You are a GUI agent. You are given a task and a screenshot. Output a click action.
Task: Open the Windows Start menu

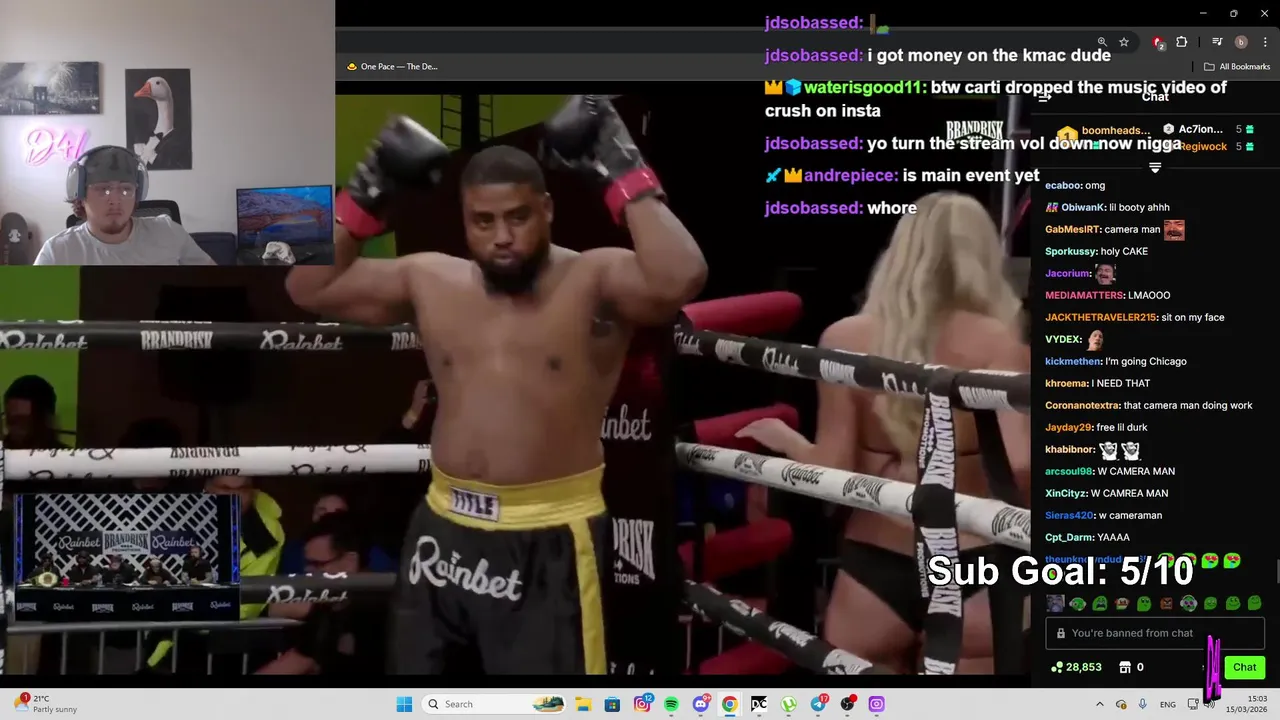click(404, 704)
